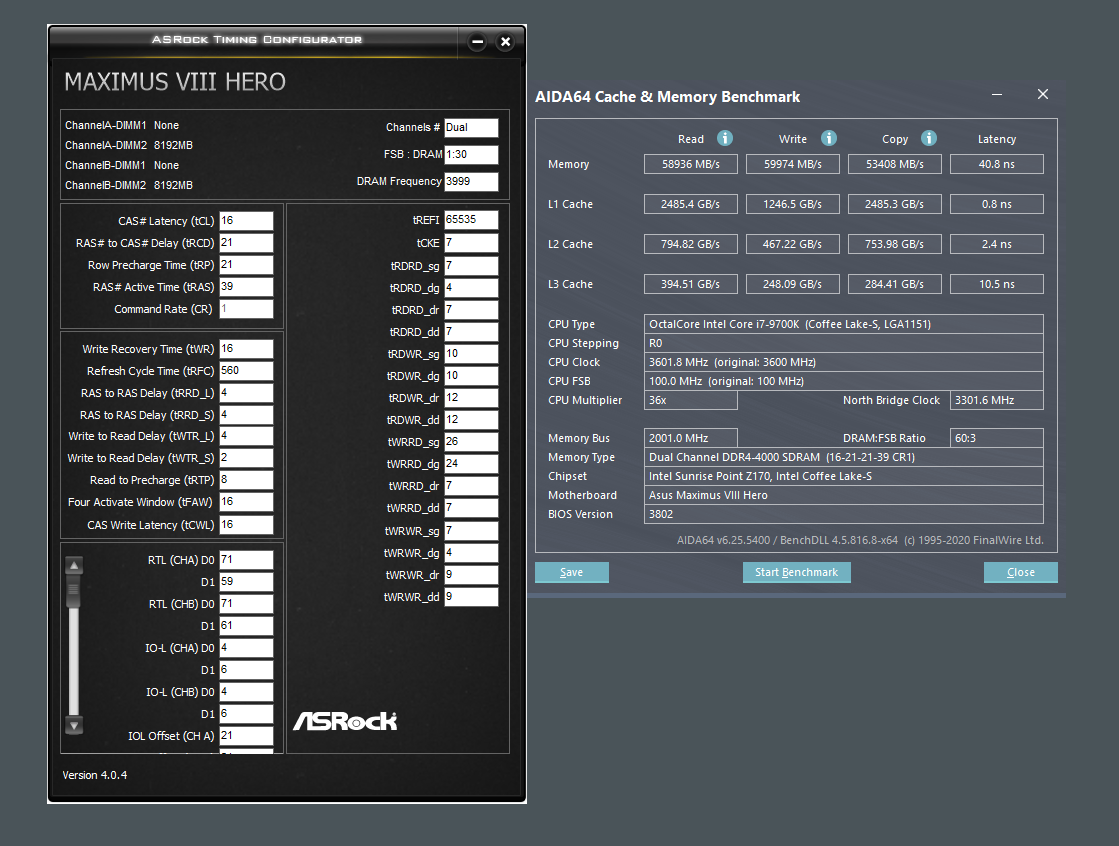This screenshot has height=846, width=1119.
Task: Click the ASRock logo in configurator
Action: point(345,721)
